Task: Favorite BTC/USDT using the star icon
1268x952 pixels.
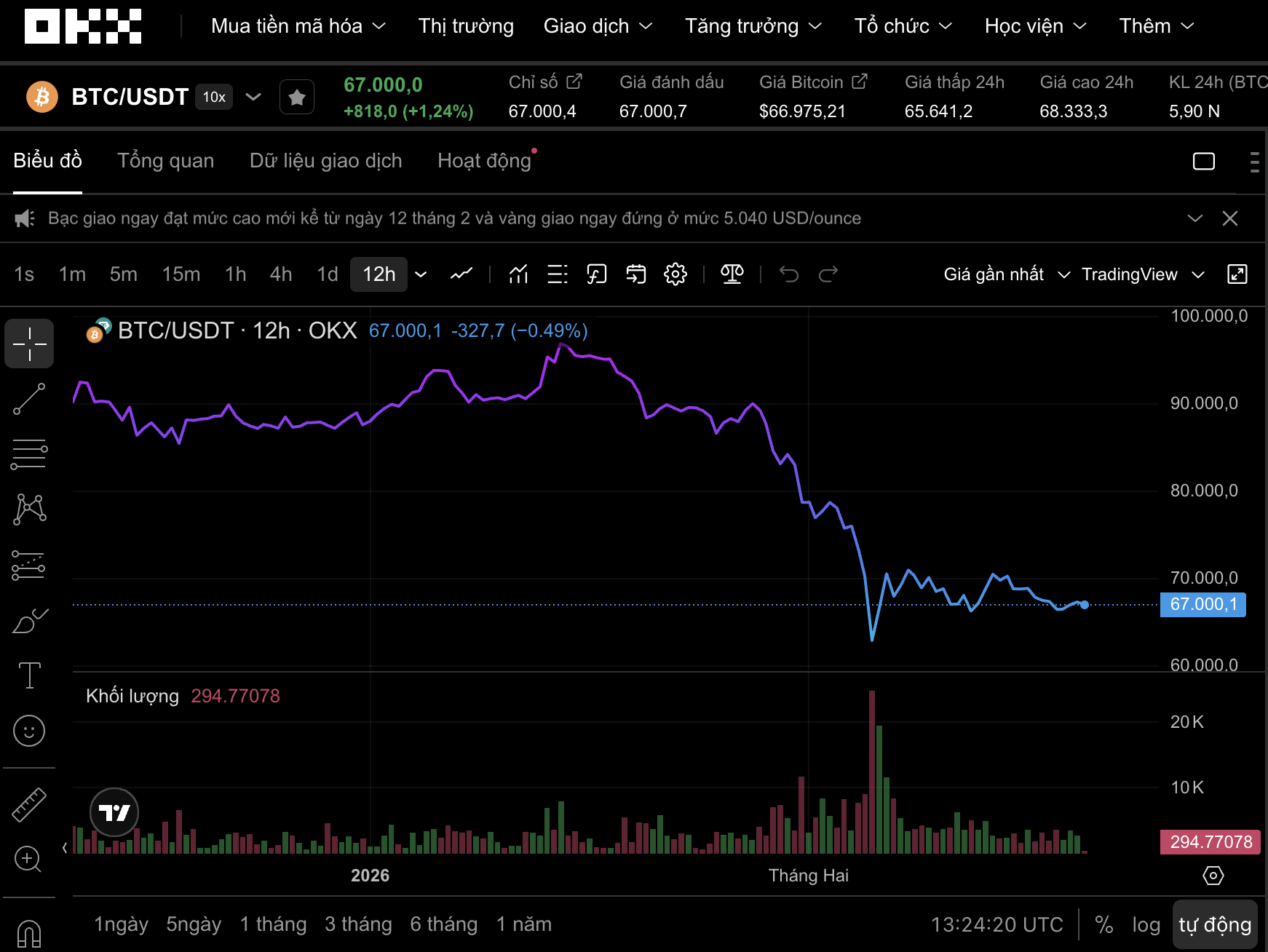Action: pos(296,96)
